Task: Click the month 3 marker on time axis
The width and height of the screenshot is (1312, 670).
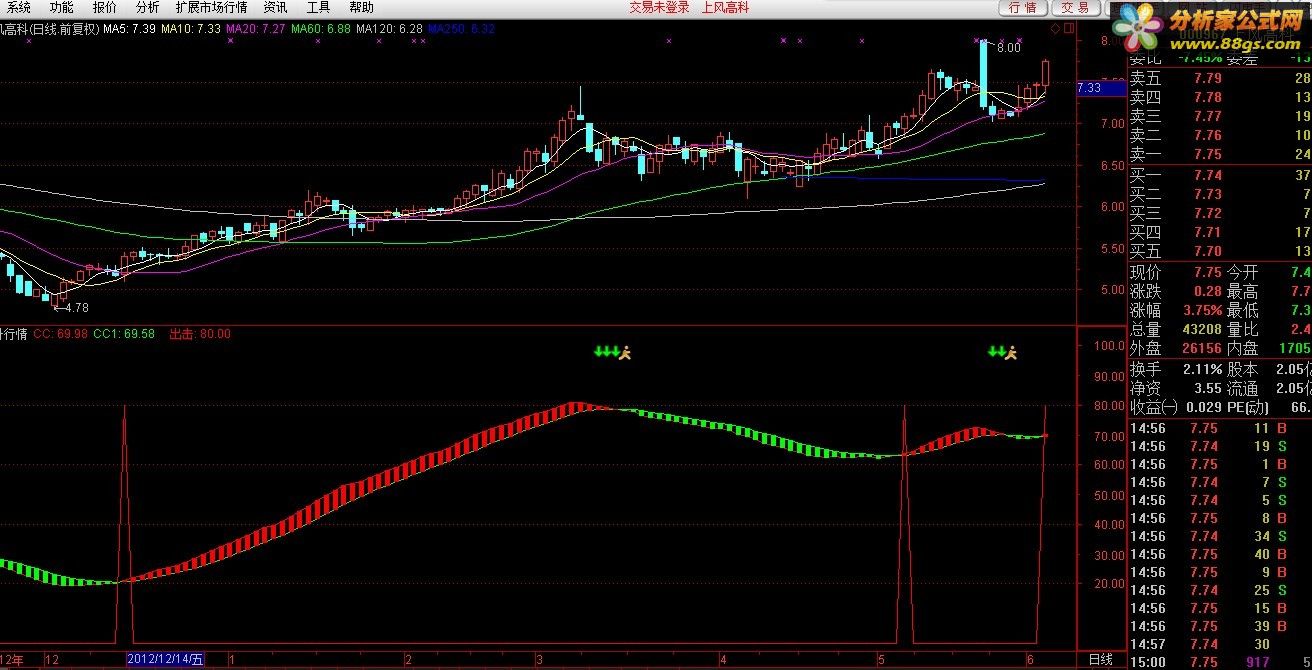Action: point(540,660)
